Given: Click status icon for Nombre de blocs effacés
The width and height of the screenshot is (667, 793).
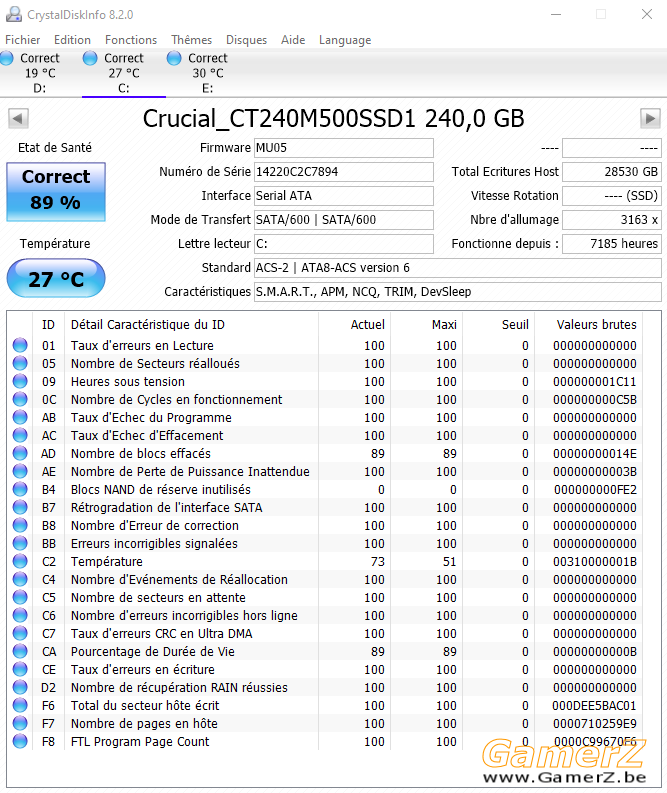Looking at the screenshot, I should coord(20,453).
